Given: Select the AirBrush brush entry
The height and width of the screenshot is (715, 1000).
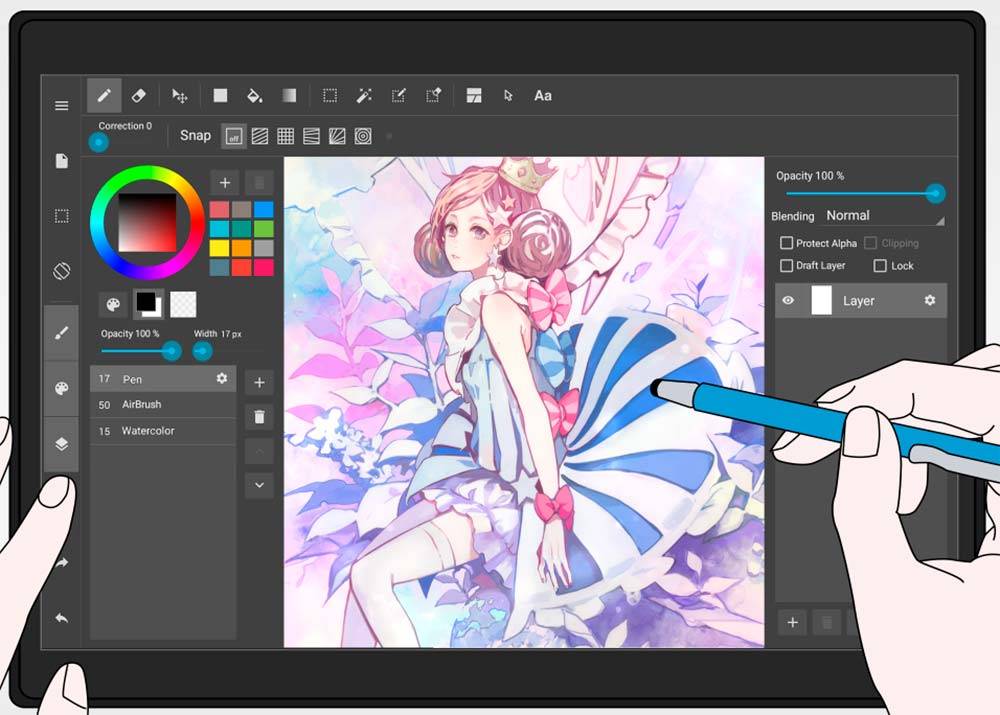Looking at the screenshot, I should [141, 405].
